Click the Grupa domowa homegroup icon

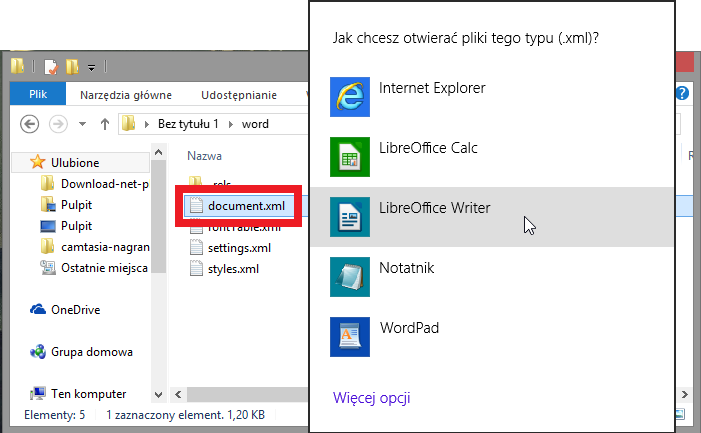tap(38, 352)
